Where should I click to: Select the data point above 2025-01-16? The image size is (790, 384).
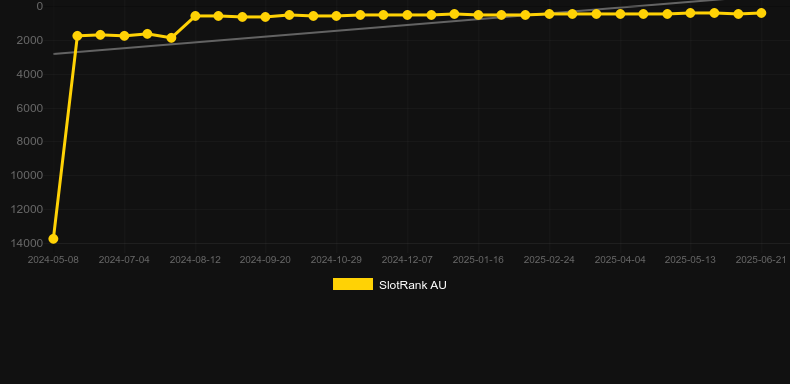tap(478, 15)
